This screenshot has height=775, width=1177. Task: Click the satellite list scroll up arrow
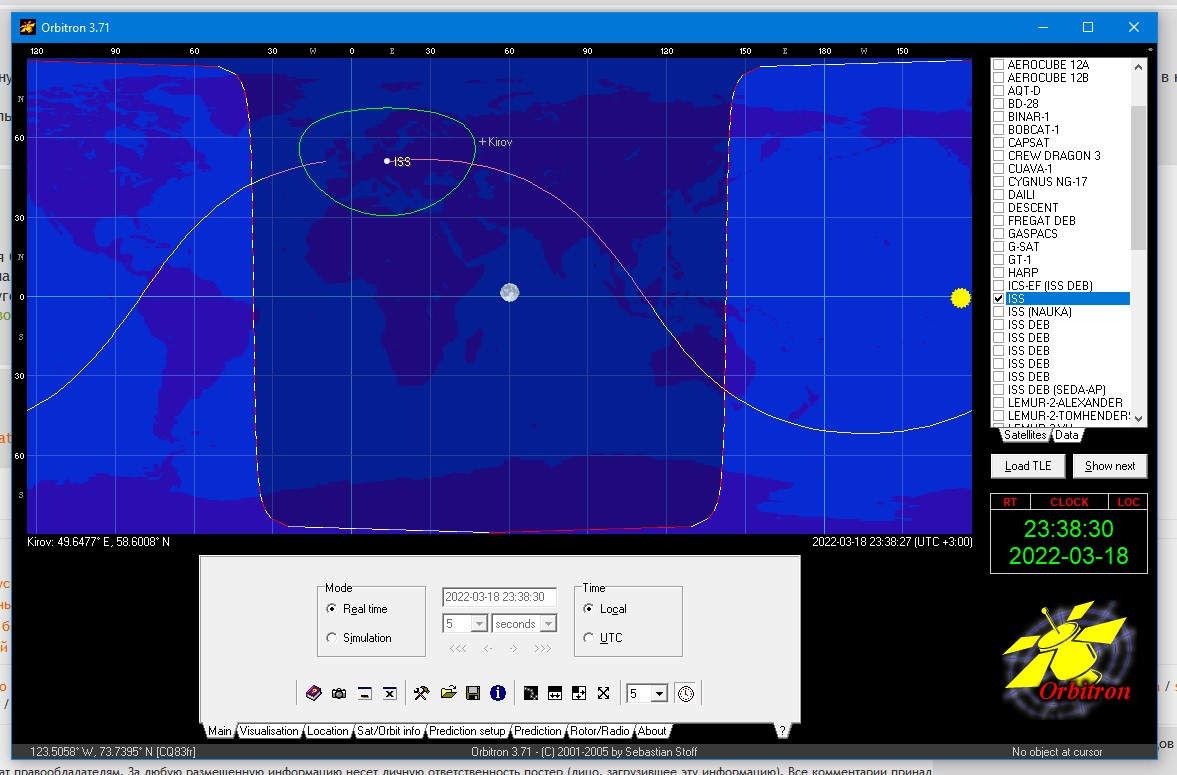click(x=1139, y=67)
